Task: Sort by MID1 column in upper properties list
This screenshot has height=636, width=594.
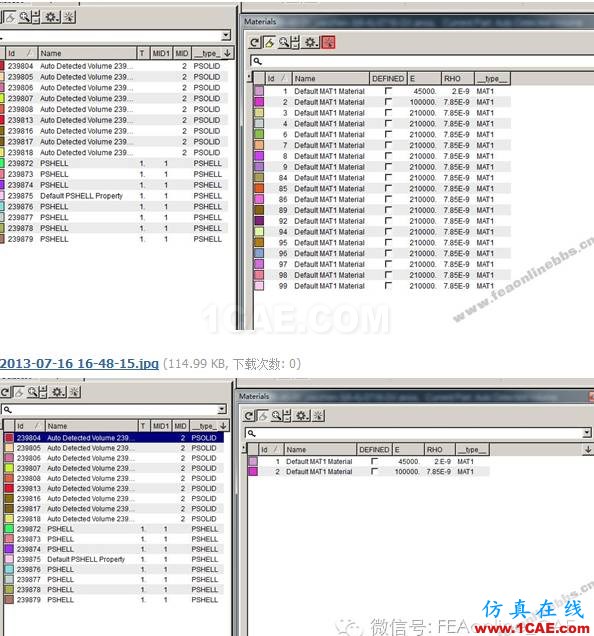Action: coord(161,53)
